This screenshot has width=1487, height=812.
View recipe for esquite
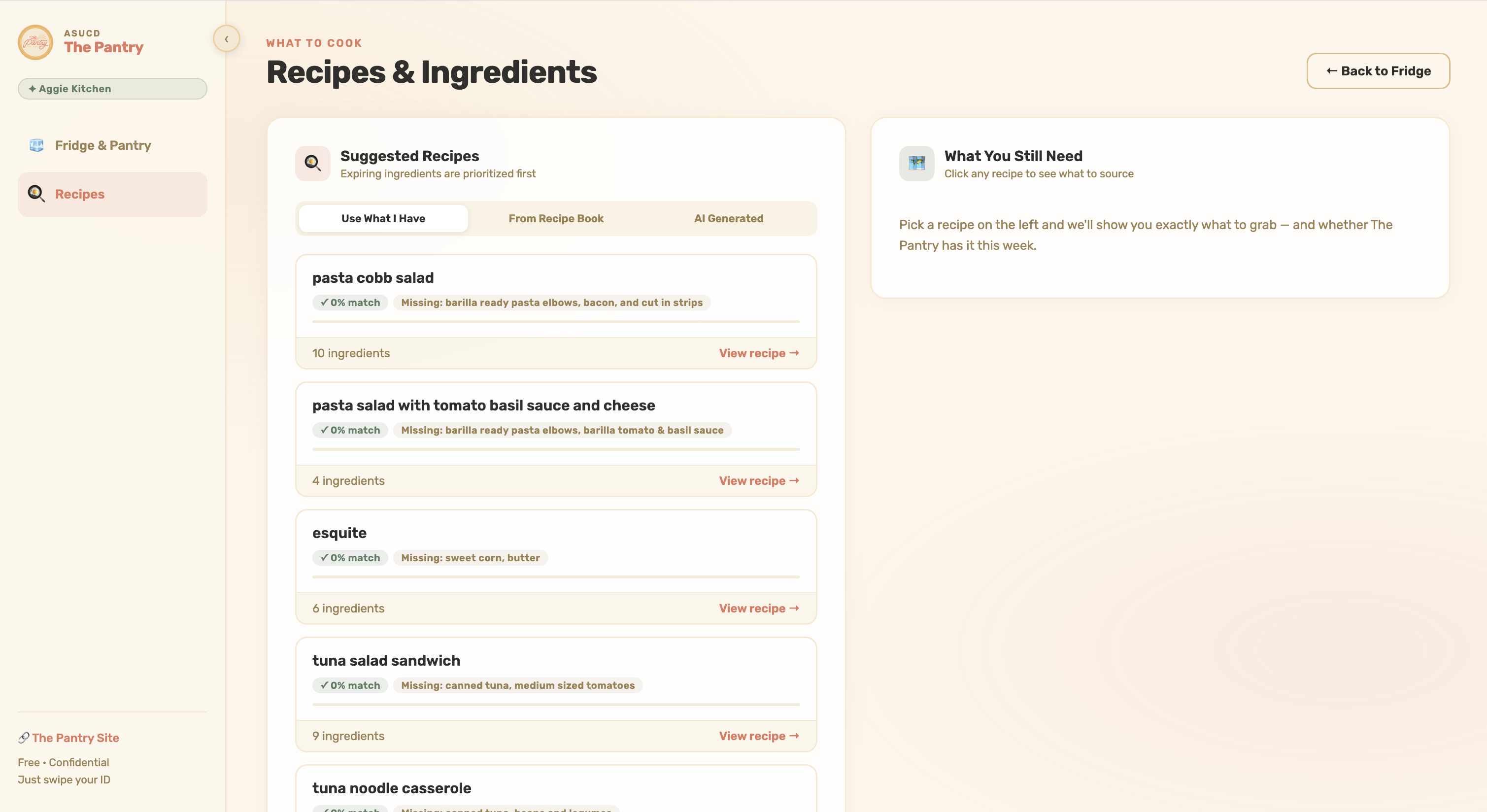coord(759,609)
